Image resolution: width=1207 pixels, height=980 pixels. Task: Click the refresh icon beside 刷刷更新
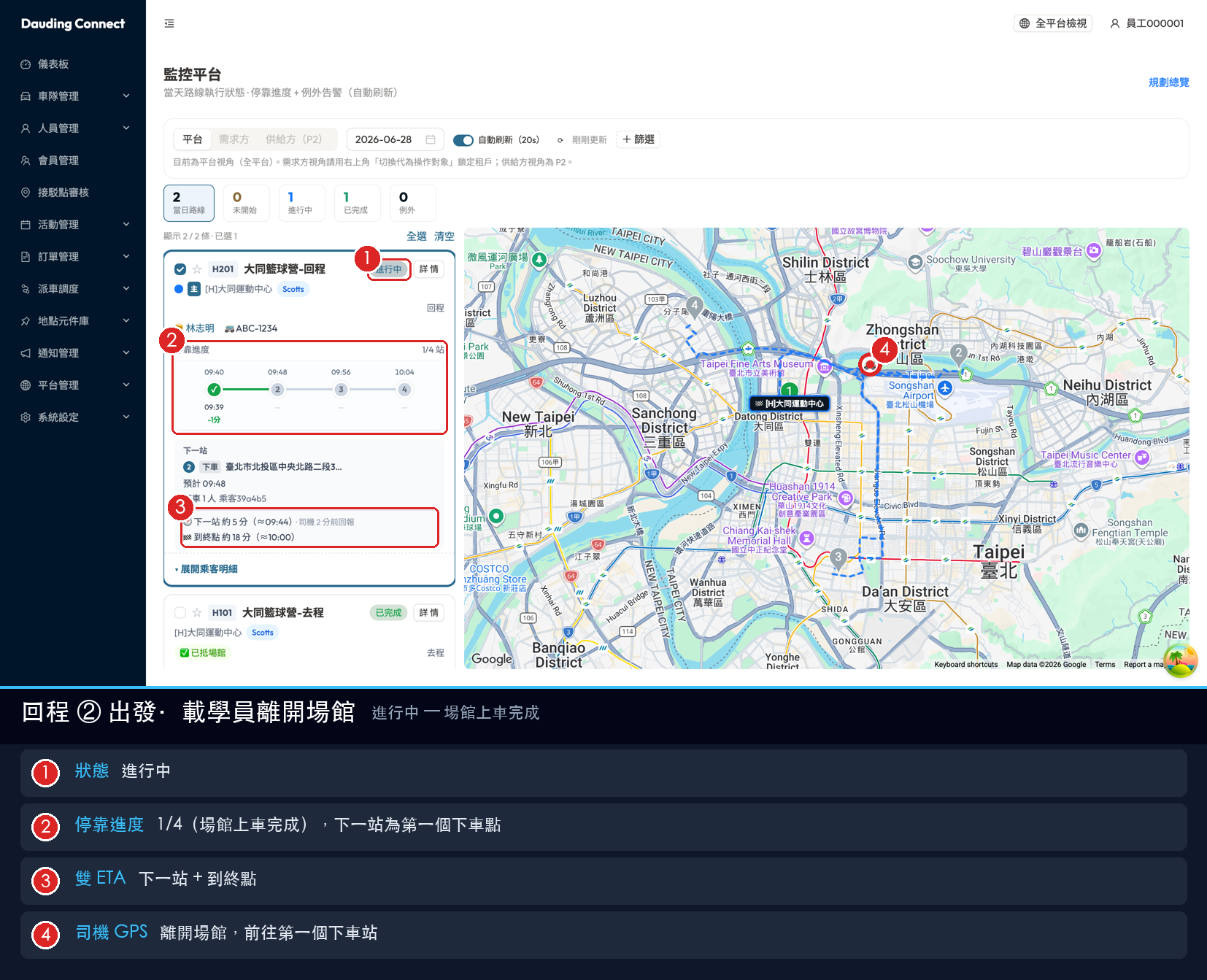[560, 140]
